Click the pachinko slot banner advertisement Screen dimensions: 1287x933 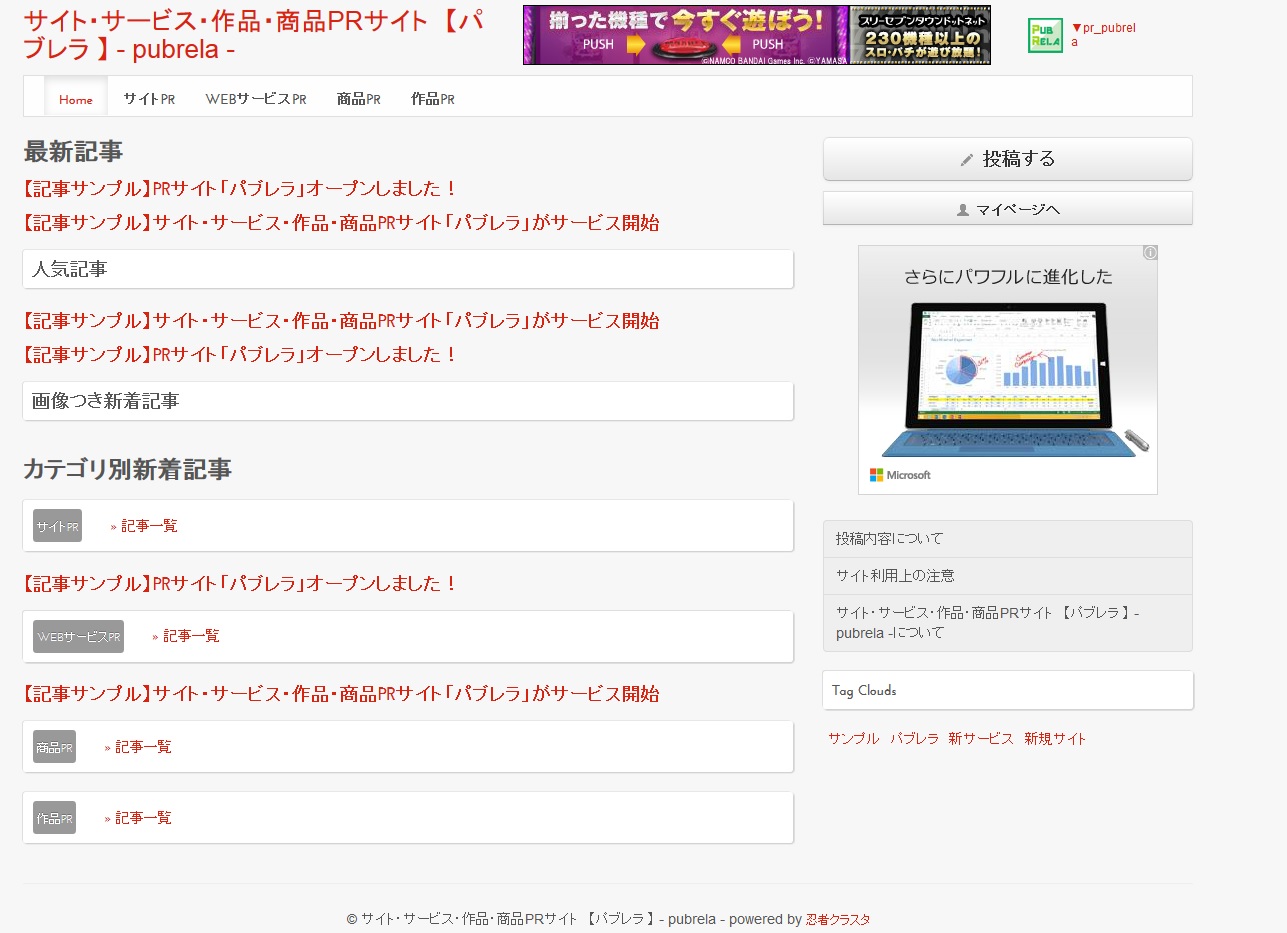coord(756,35)
